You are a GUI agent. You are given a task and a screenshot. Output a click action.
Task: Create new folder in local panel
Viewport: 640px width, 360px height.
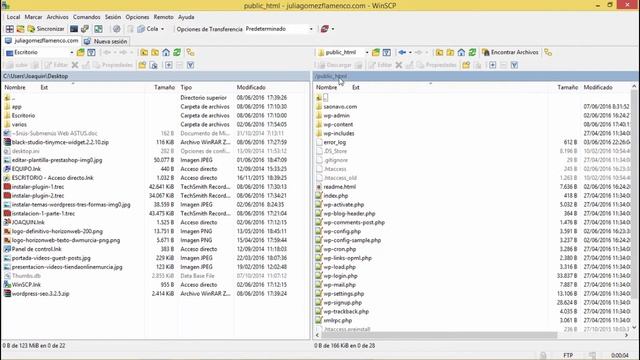click(x=142, y=65)
